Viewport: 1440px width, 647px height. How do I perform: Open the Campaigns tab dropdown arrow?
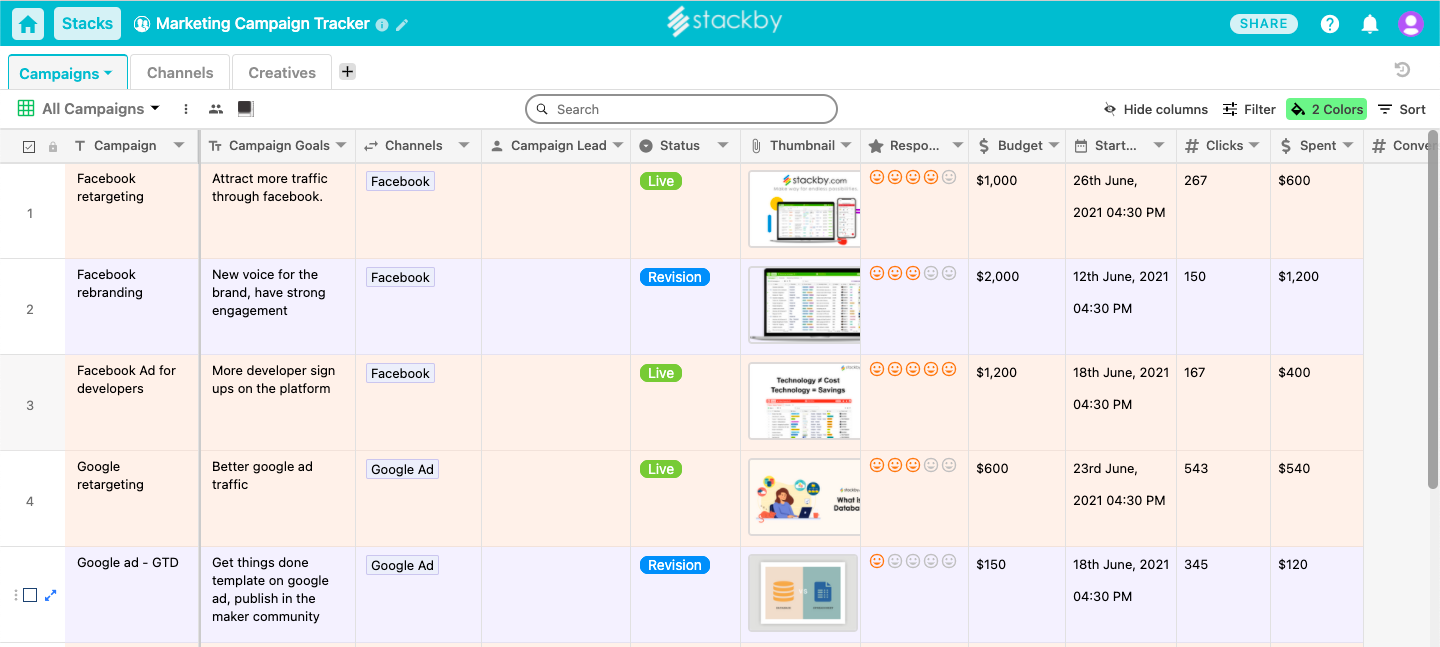tap(107, 74)
